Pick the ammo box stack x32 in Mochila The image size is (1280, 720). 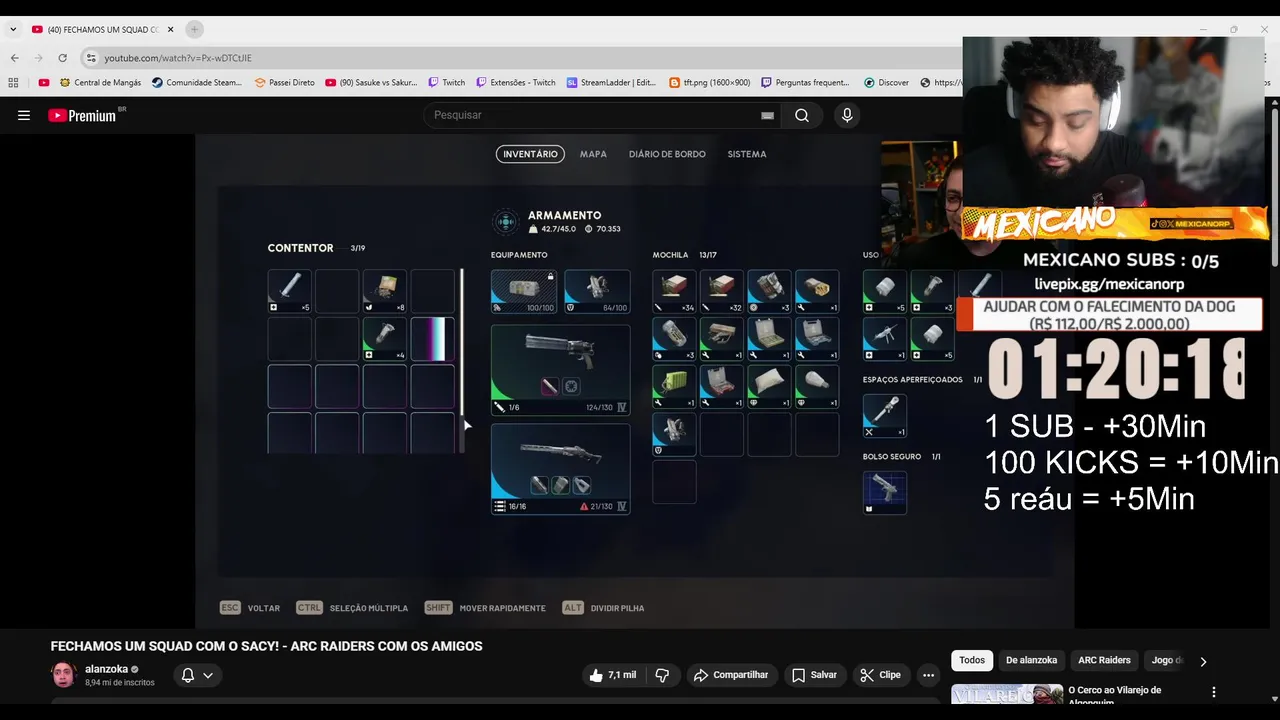(x=721, y=291)
